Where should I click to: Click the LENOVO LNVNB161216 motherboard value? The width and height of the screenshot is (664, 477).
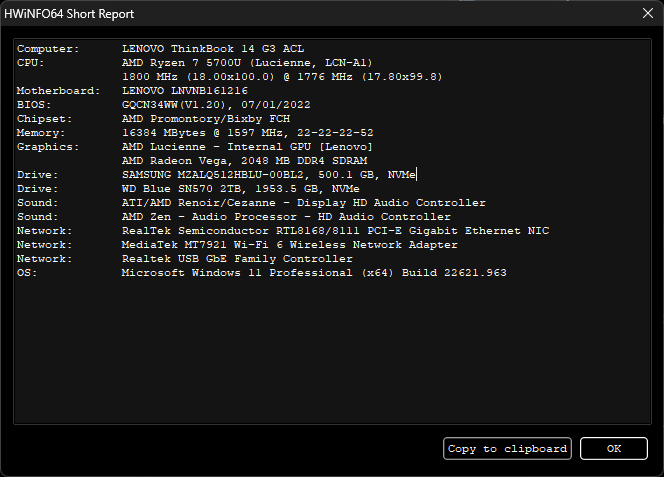pyautogui.click(x=185, y=91)
